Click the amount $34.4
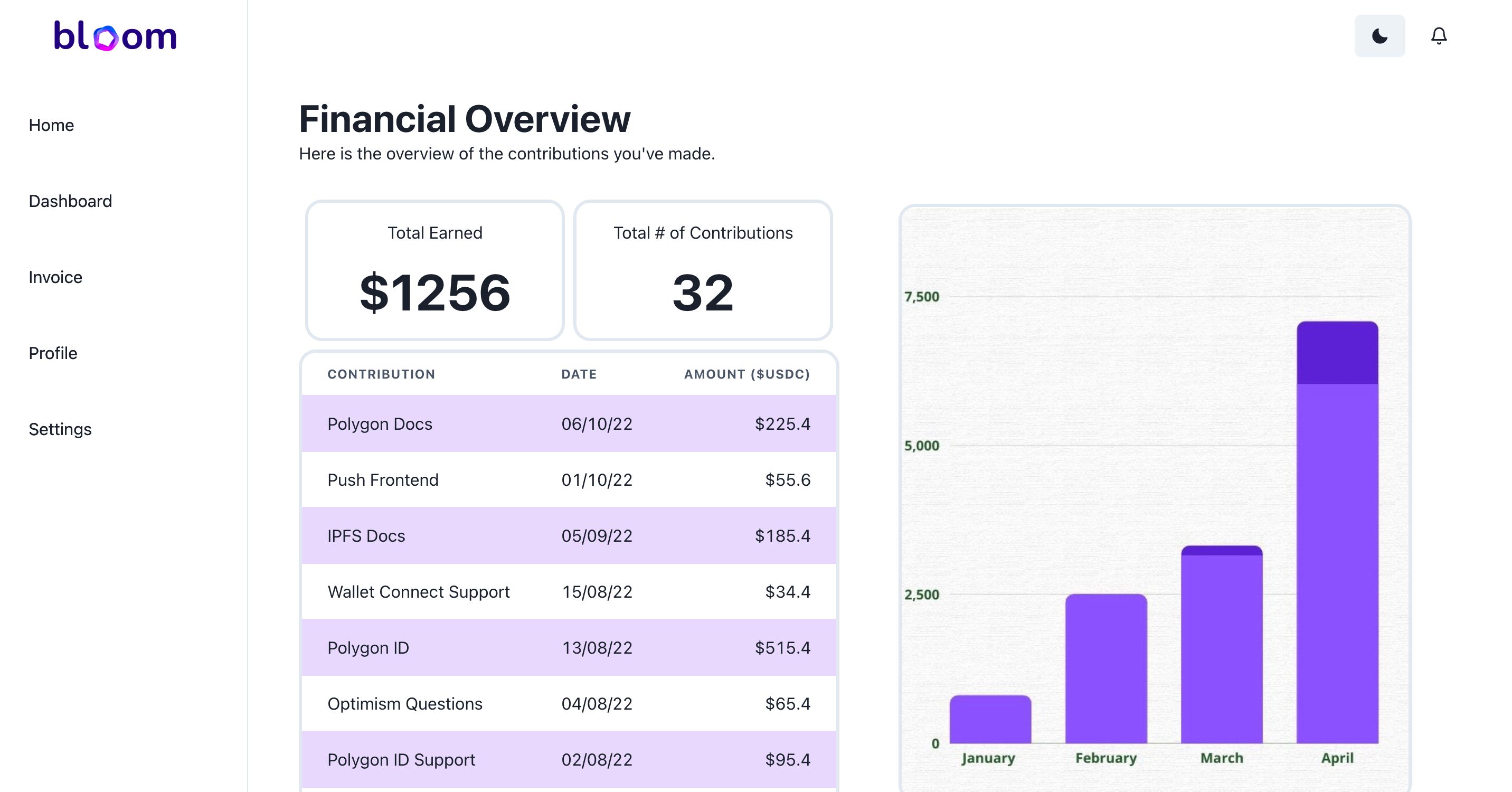Image resolution: width=1512 pixels, height=792 pixels. tap(788, 591)
